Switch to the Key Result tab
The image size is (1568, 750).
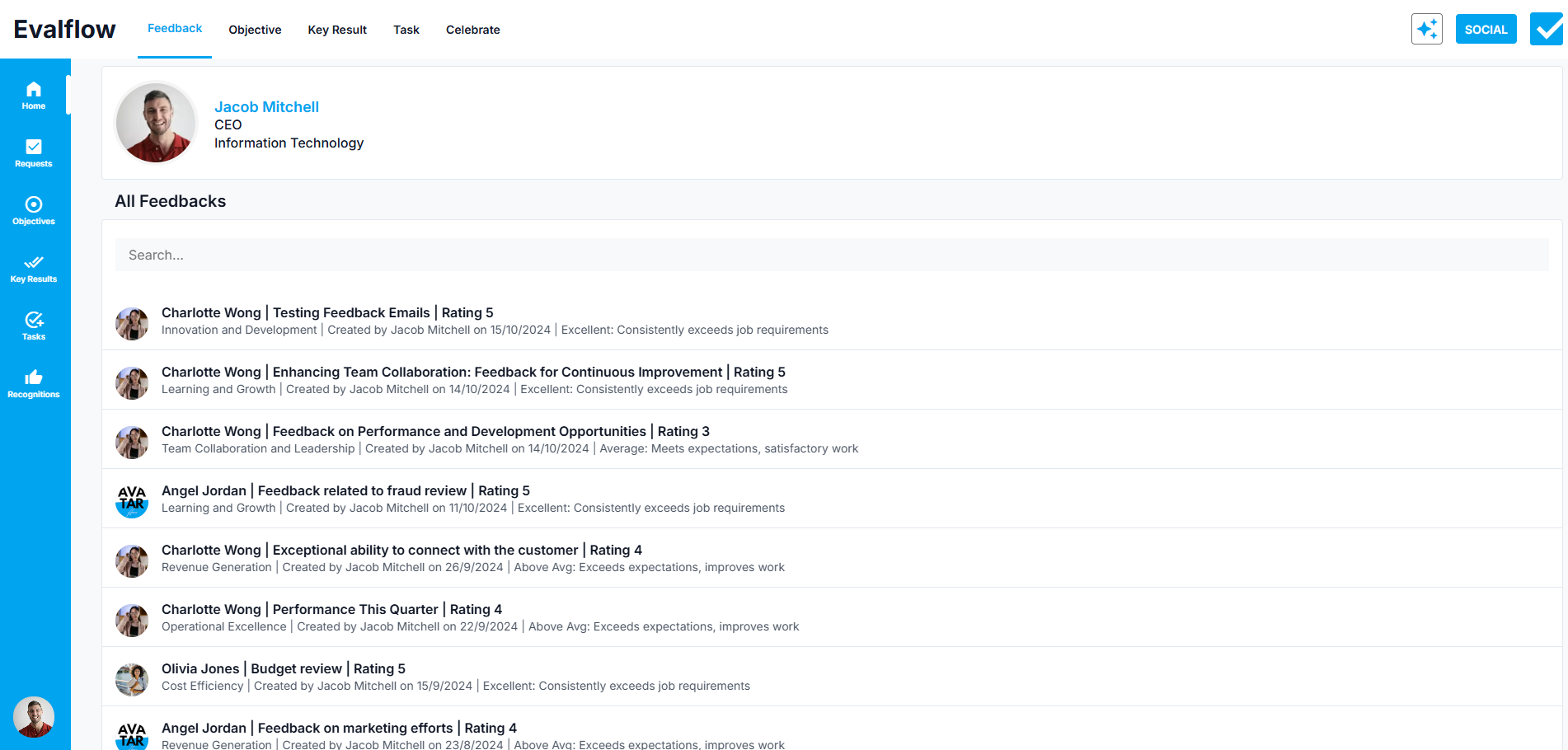(337, 30)
